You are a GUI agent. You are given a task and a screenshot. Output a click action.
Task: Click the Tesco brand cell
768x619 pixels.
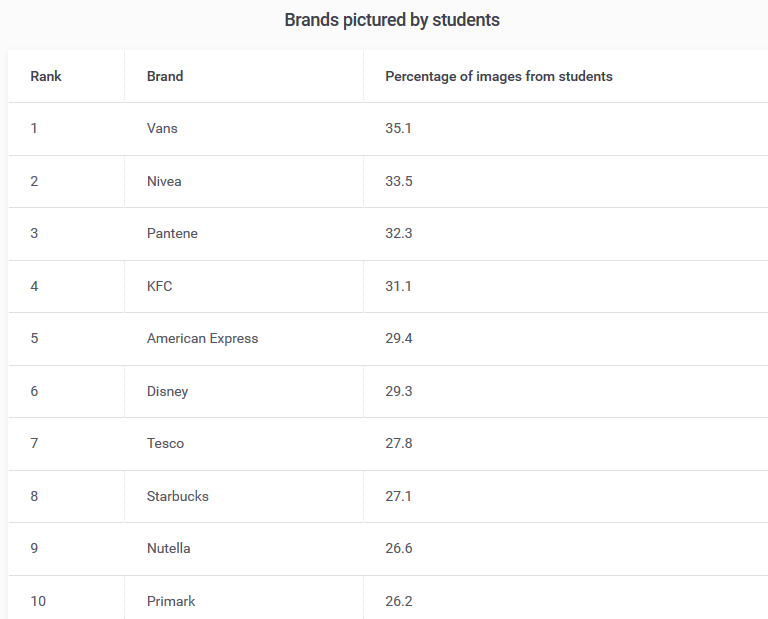pos(165,443)
